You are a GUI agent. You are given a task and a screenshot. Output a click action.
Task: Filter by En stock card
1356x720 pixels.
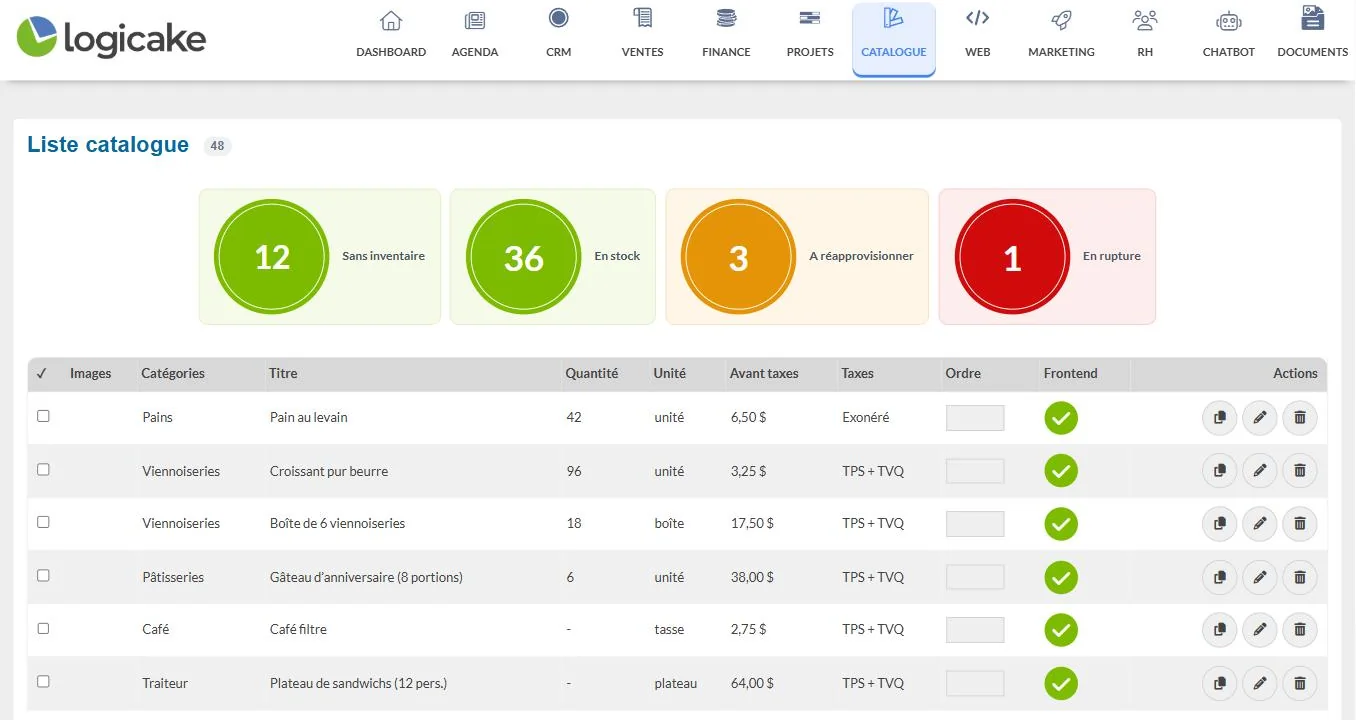(553, 257)
